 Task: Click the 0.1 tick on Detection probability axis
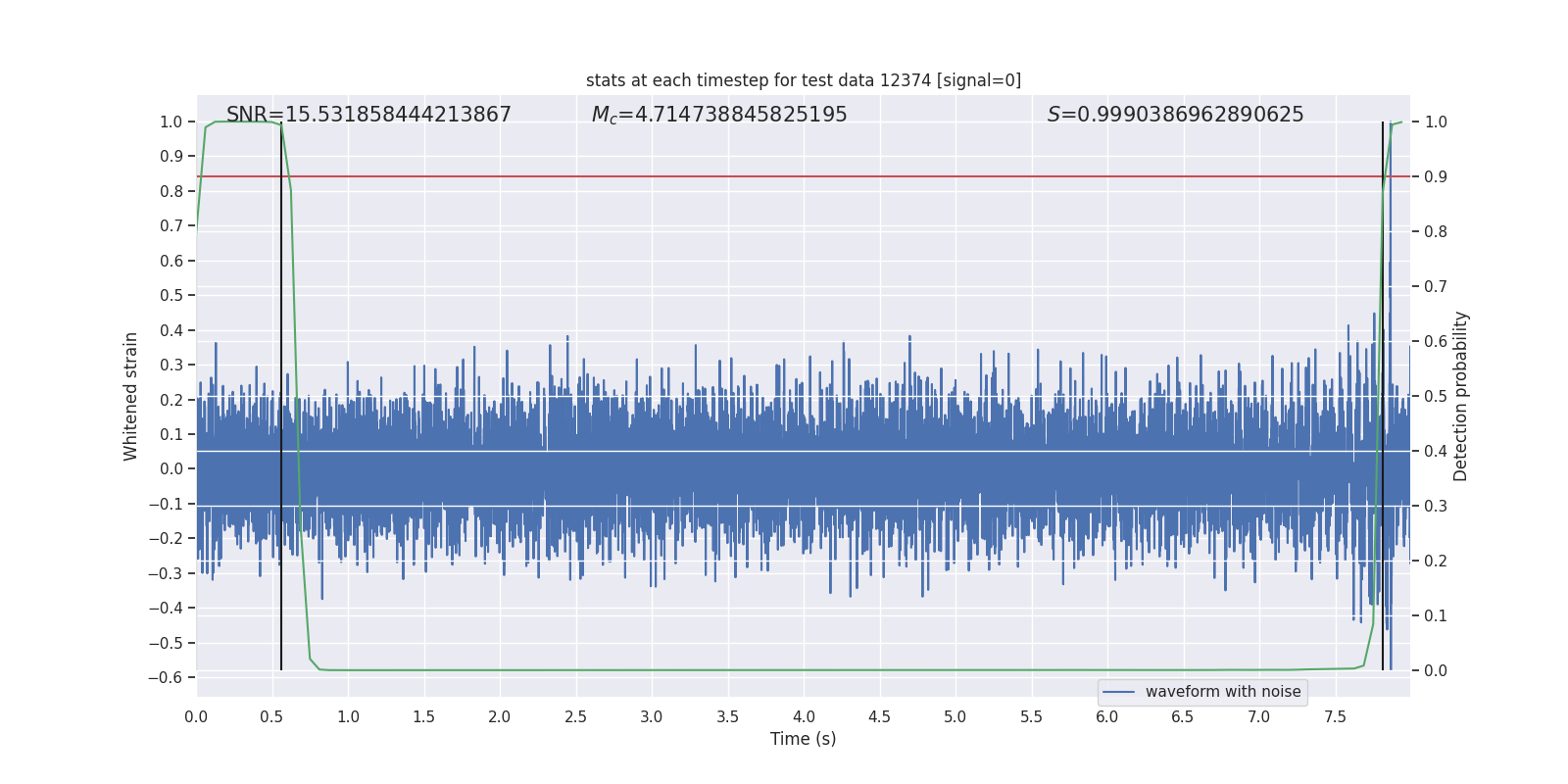click(x=1436, y=615)
